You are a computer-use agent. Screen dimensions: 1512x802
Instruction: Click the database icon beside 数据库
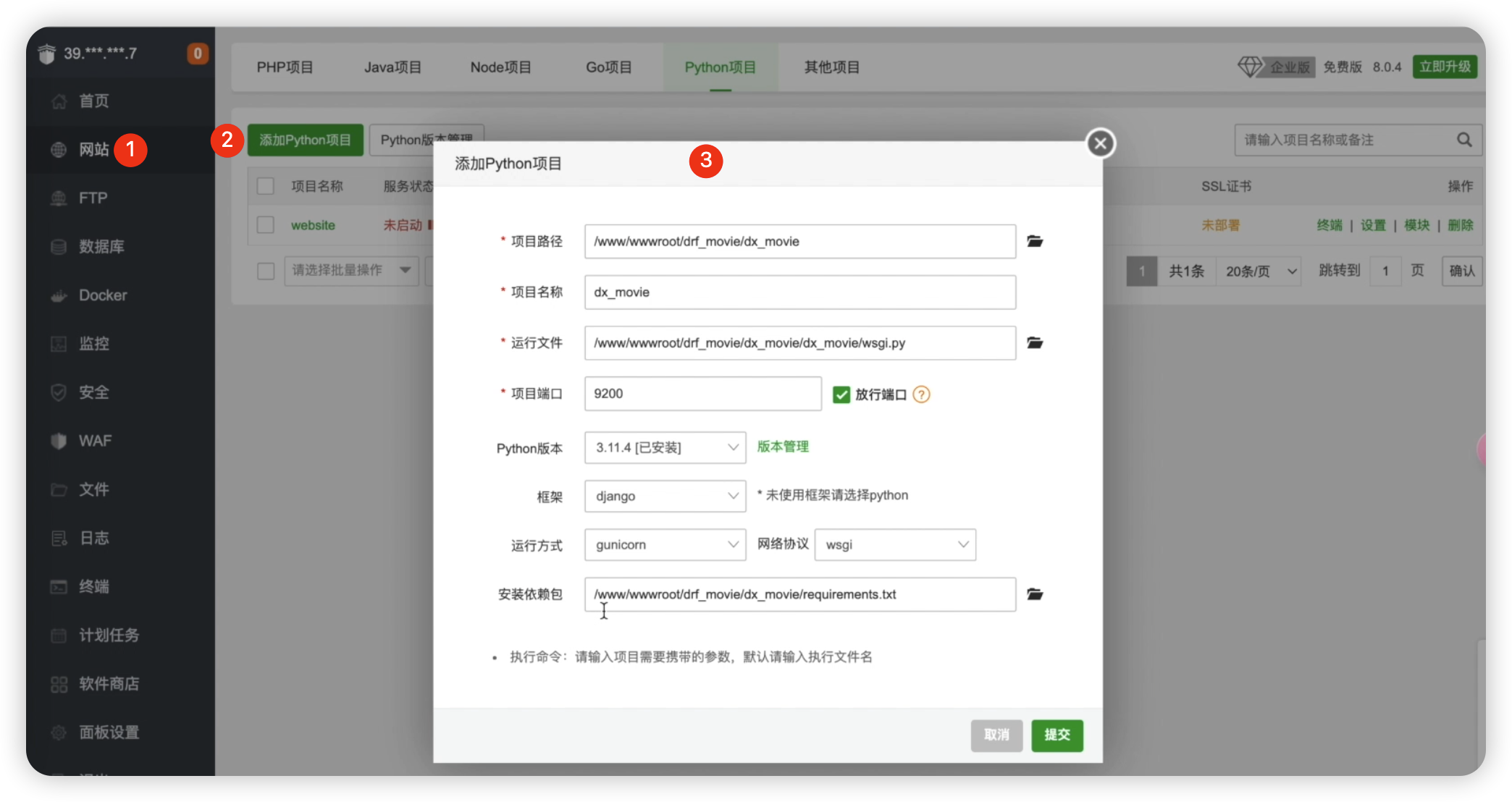(59, 247)
